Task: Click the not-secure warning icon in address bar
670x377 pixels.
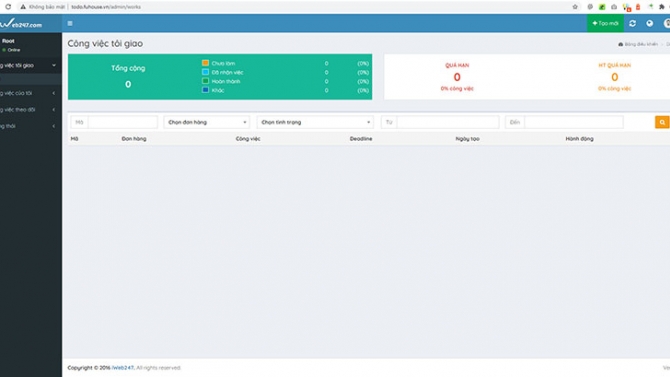Action: click(23, 7)
